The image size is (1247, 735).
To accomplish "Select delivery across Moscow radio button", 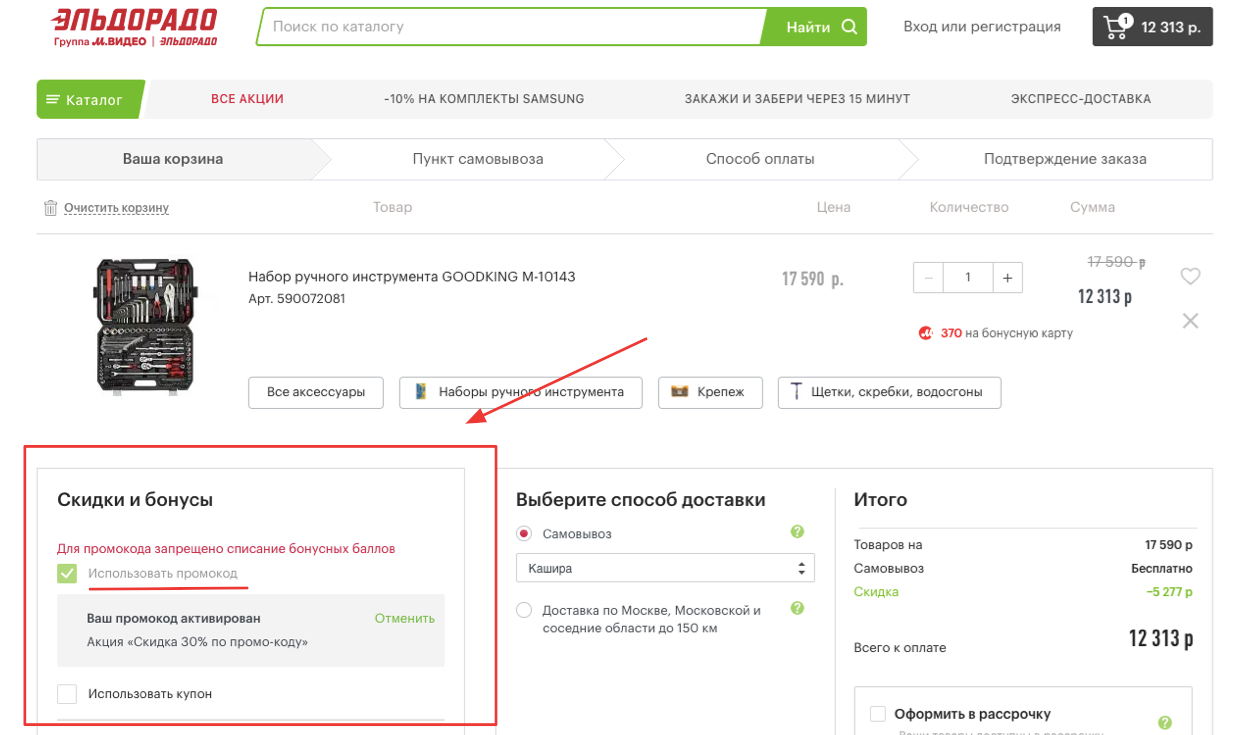I will tap(524, 610).
